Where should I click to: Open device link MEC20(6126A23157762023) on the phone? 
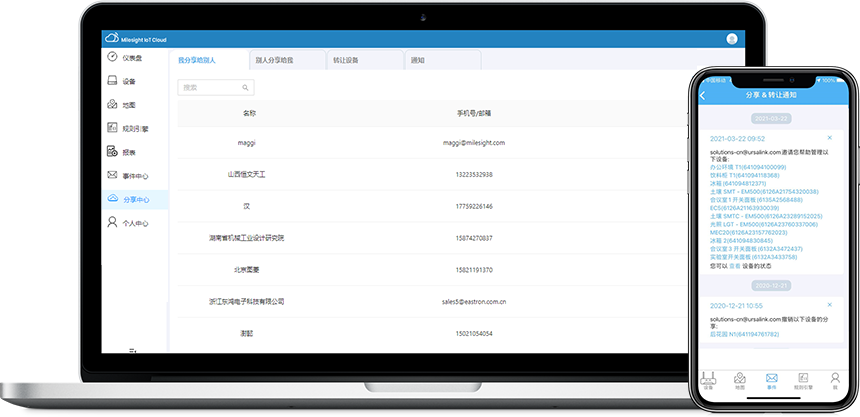click(x=749, y=233)
